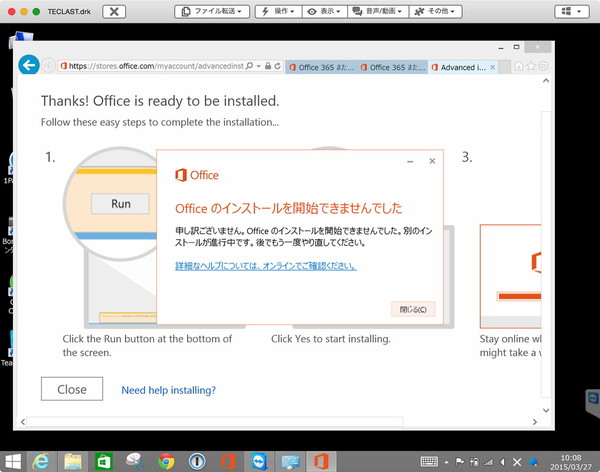This screenshot has width=600, height=472.
Task: Select the active Office installer taskbar icon
Action: [321, 461]
